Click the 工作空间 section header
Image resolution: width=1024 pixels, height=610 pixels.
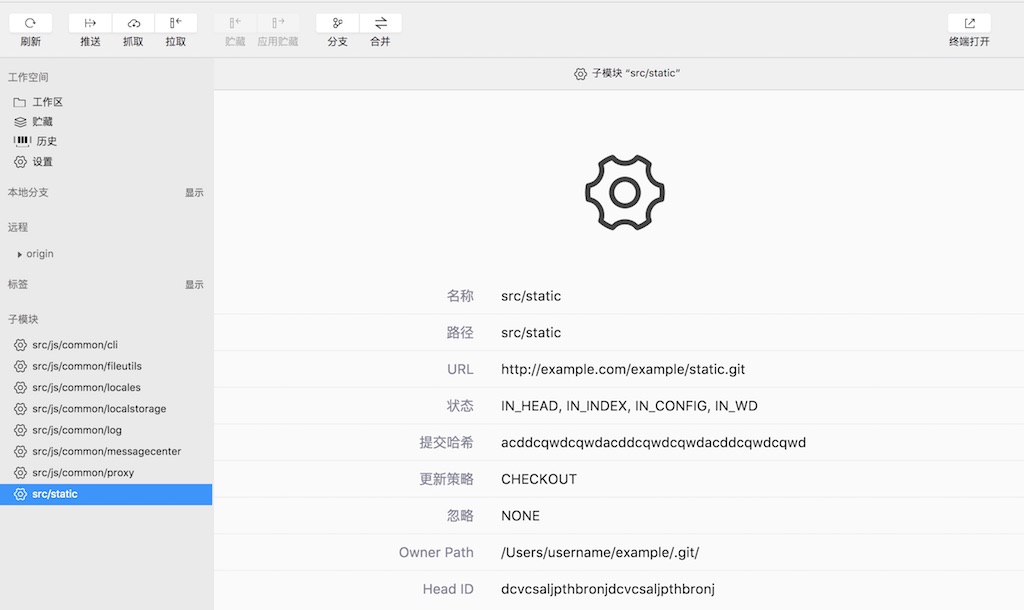pos(28,77)
